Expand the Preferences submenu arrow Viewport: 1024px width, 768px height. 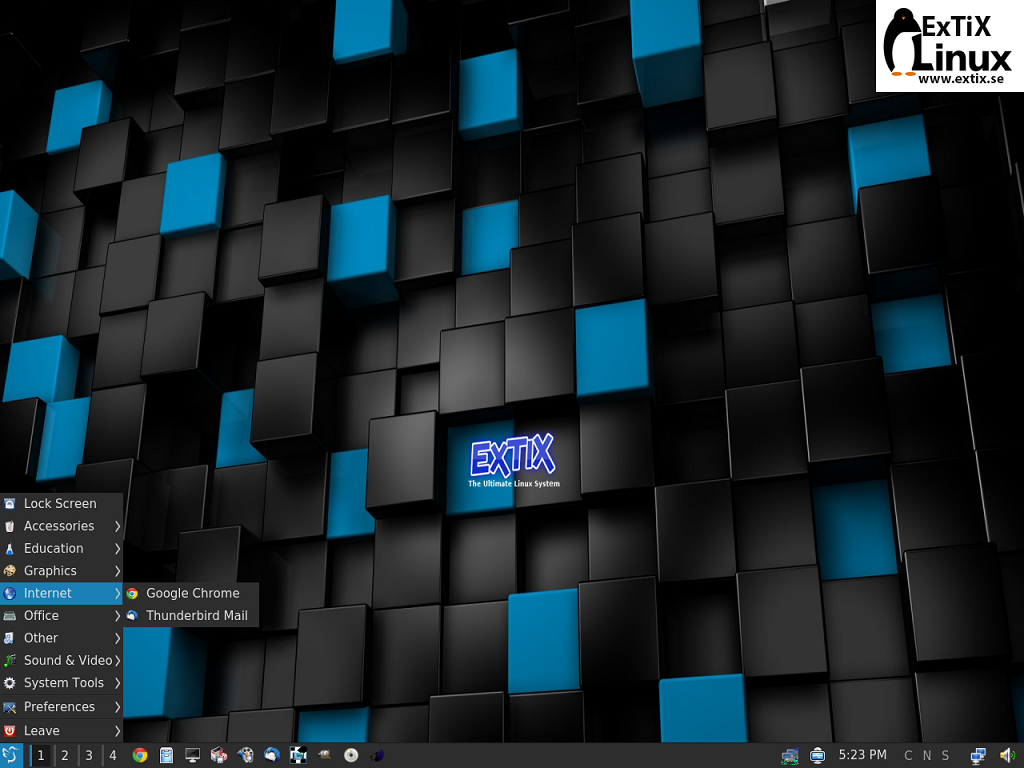[117, 707]
